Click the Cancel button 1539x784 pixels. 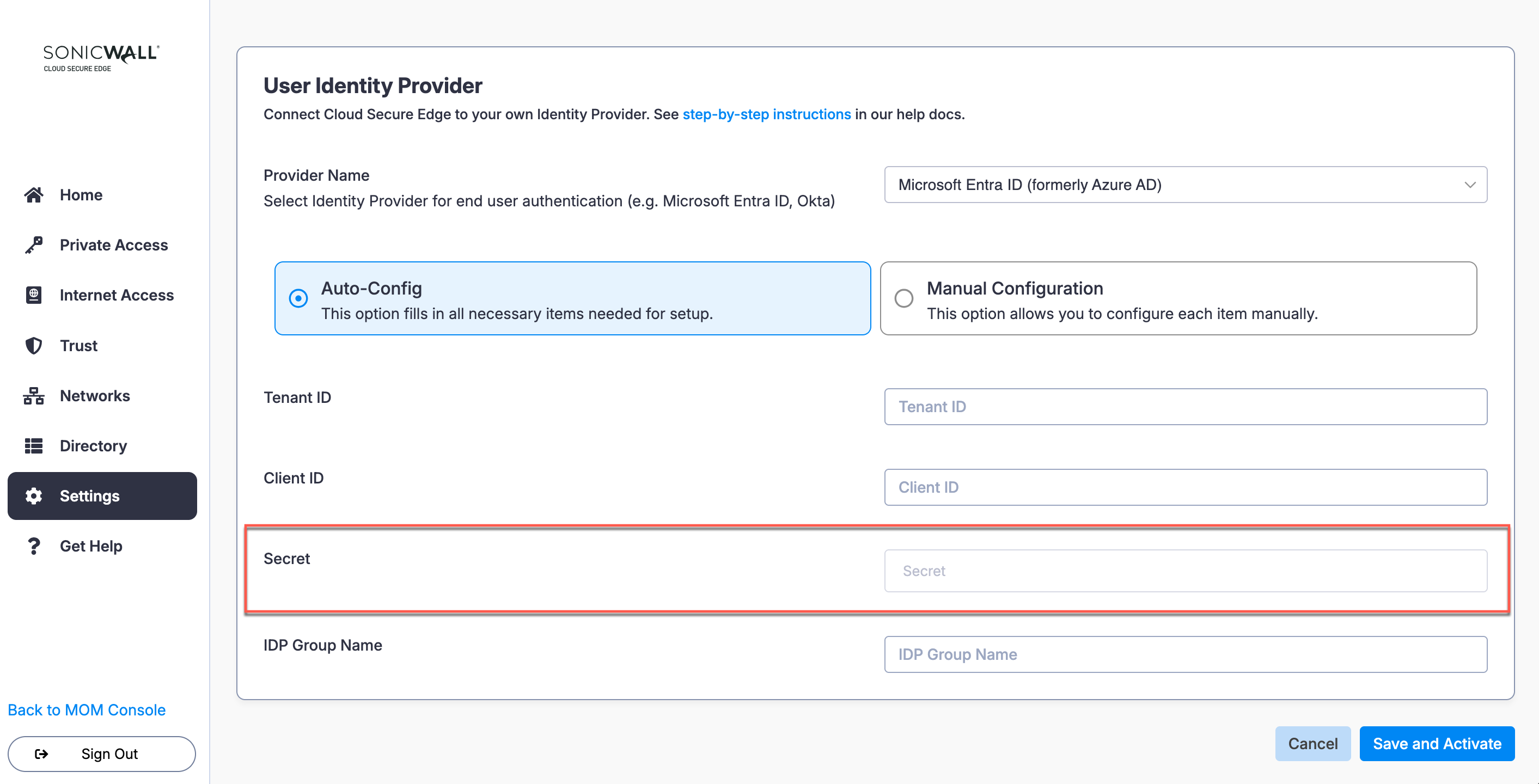pyautogui.click(x=1312, y=743)
